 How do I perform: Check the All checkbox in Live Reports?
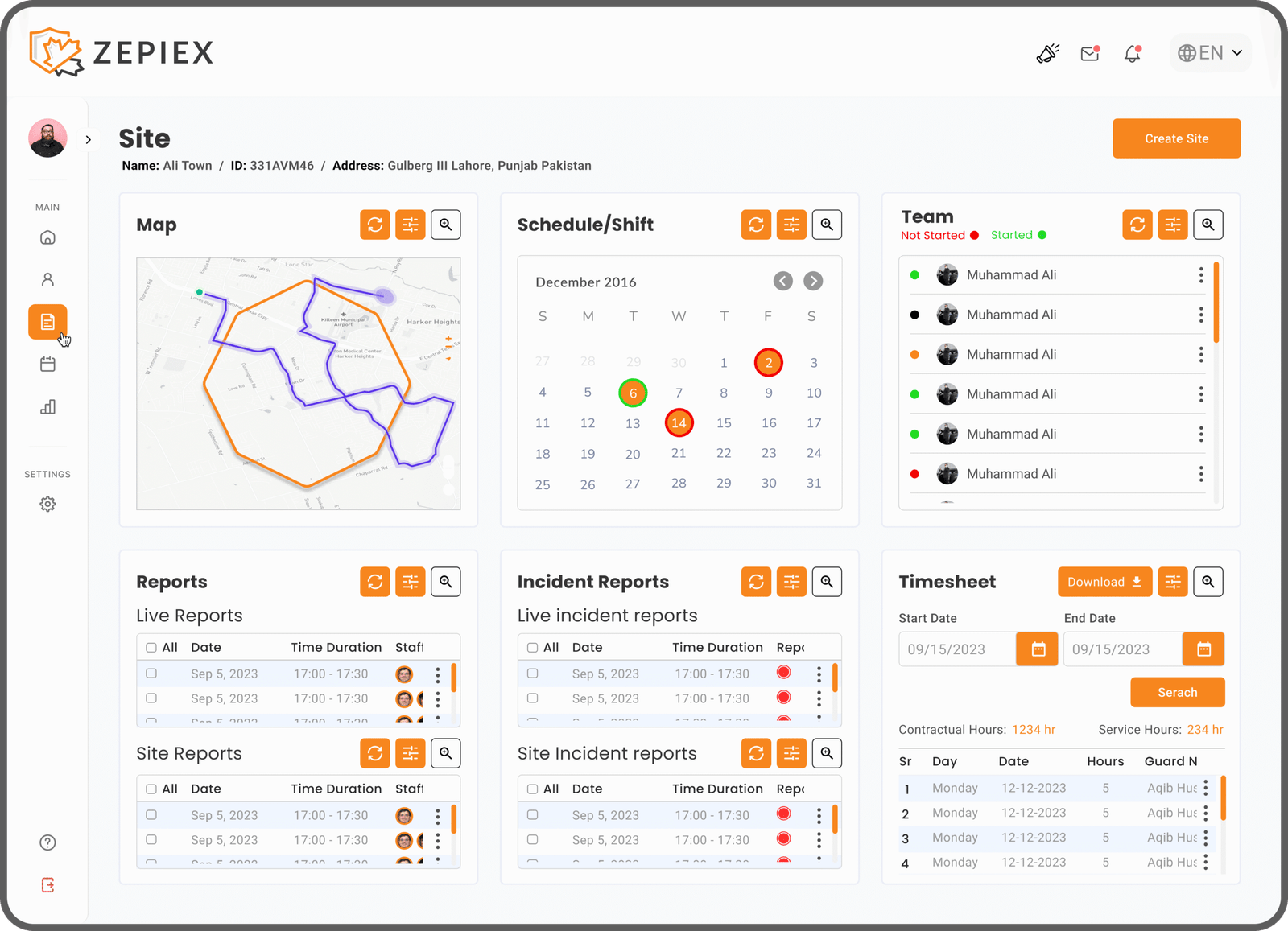pos(151,648)
